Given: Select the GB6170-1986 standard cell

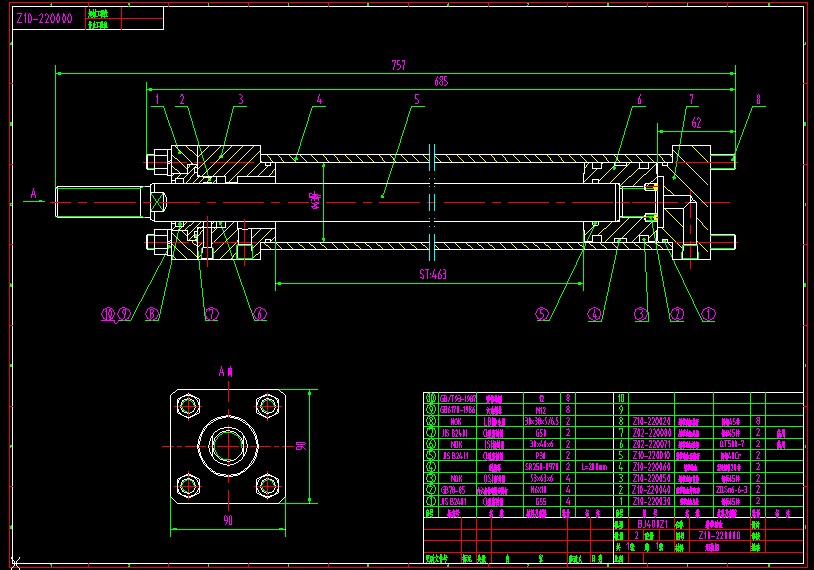Looking at the screenshot, I should coord(458,410).
